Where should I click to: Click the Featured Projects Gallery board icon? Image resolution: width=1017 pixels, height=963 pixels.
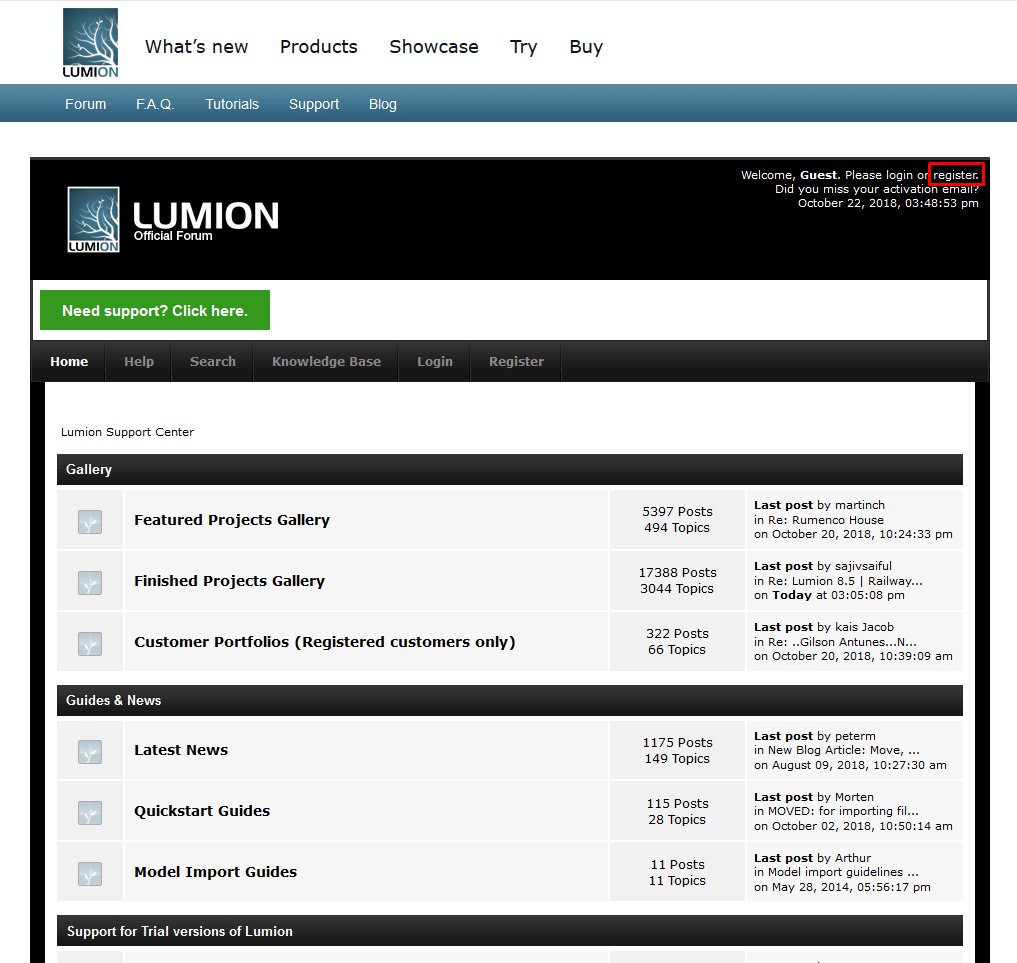(89, 521)
